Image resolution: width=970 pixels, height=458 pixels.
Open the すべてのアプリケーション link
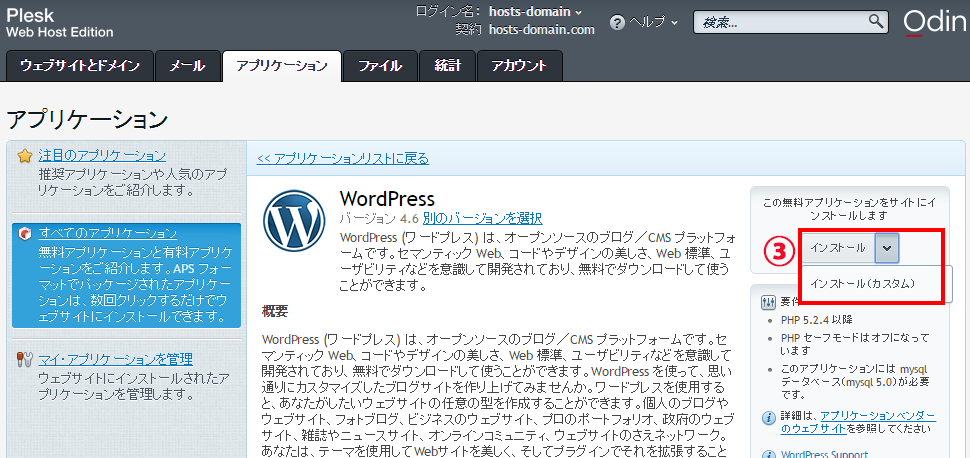pyautogui.click(x=108, y=233)
